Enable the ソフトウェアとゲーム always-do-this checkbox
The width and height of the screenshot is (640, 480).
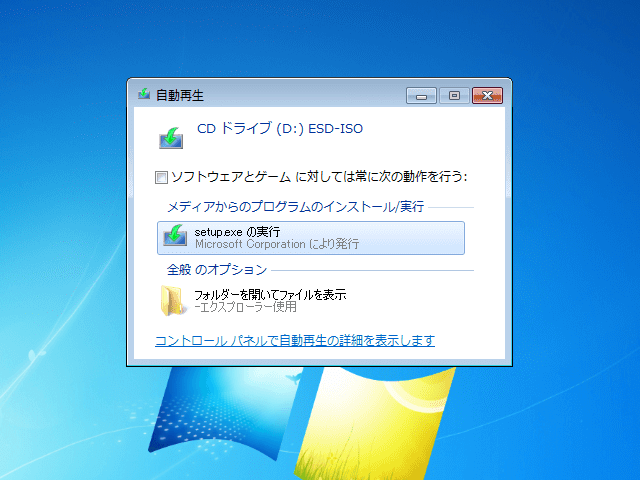tap(161, 178)
